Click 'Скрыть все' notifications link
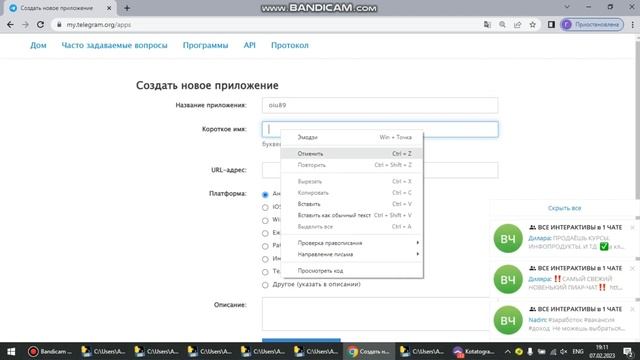This screenshot has width=640, height=360. pos(564,208)
